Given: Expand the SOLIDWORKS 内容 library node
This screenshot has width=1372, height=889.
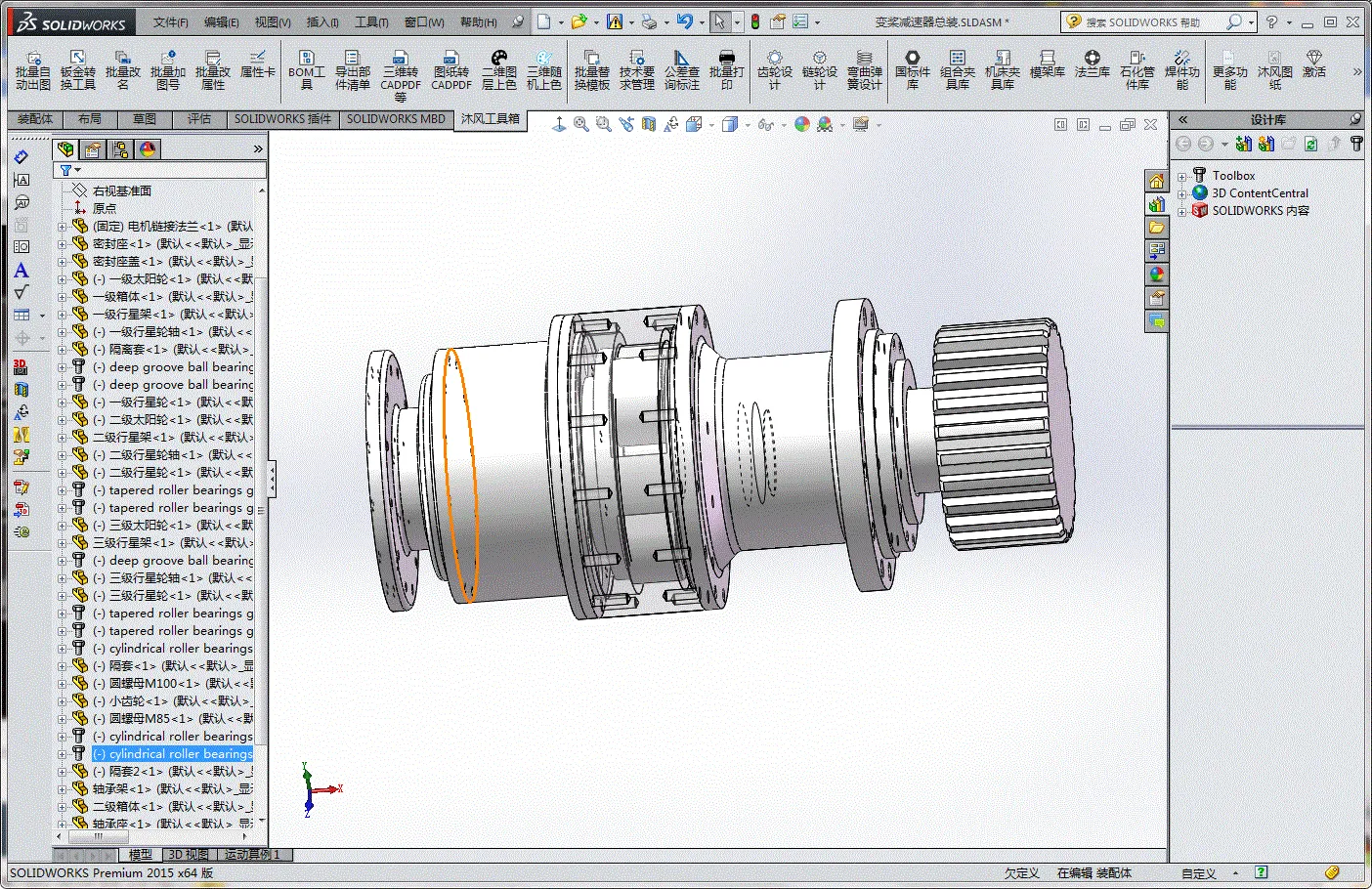Looking at the screenshot, I should (1181, 211).
